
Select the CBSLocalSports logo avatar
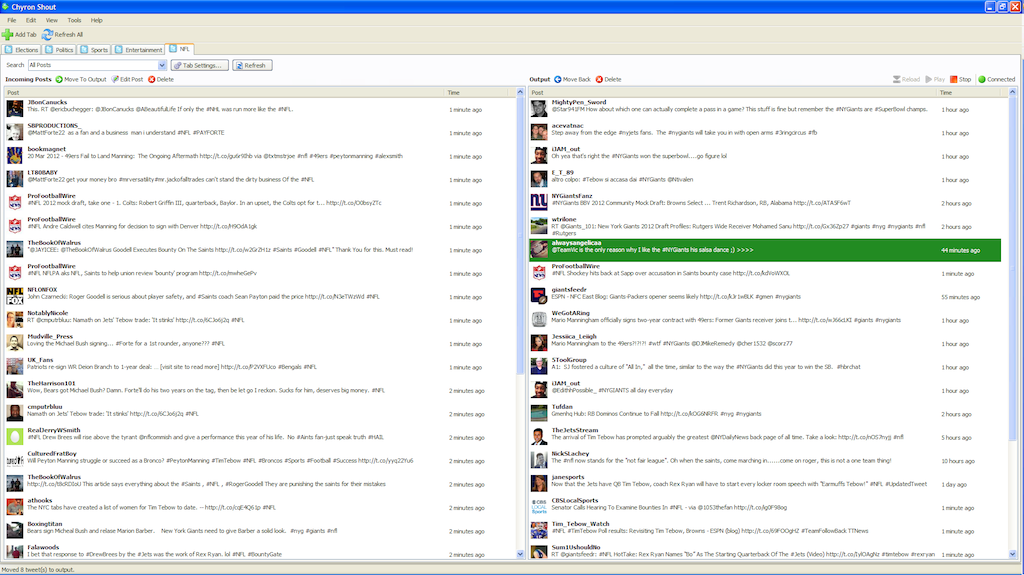point(539,506)
